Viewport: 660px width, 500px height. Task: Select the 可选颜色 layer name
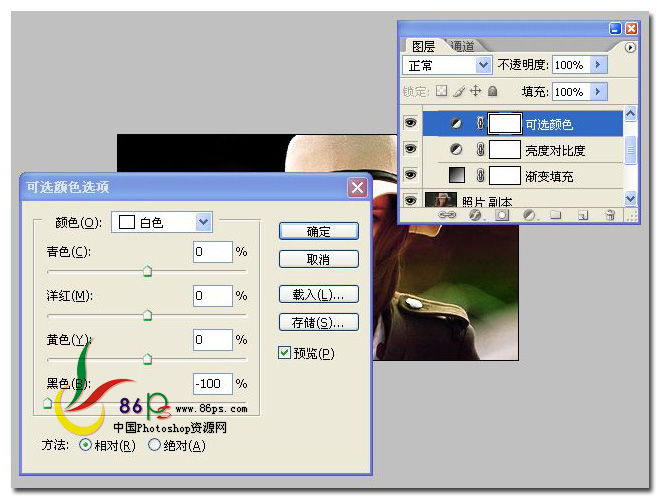[x=549, y=124]
